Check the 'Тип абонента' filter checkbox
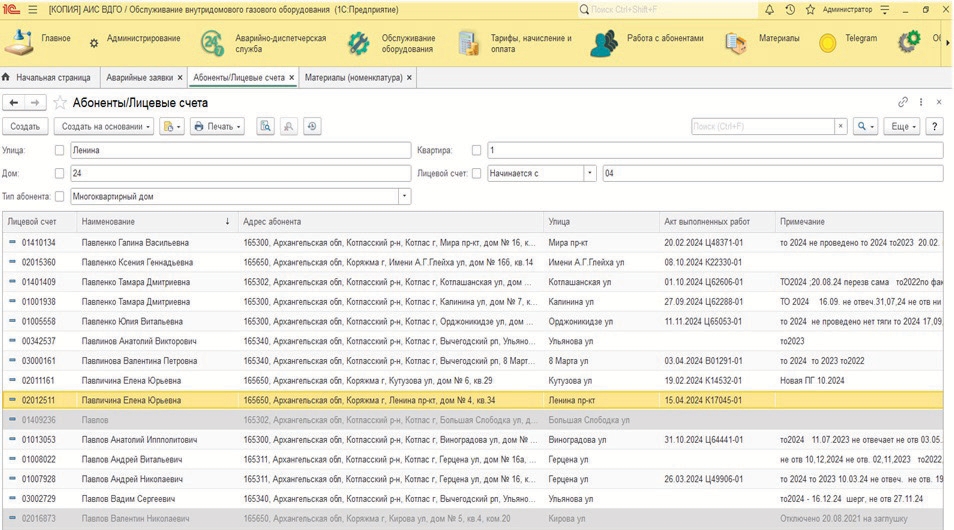The height and width of the screenshot is (530, 954). click(x=60, y=196)
